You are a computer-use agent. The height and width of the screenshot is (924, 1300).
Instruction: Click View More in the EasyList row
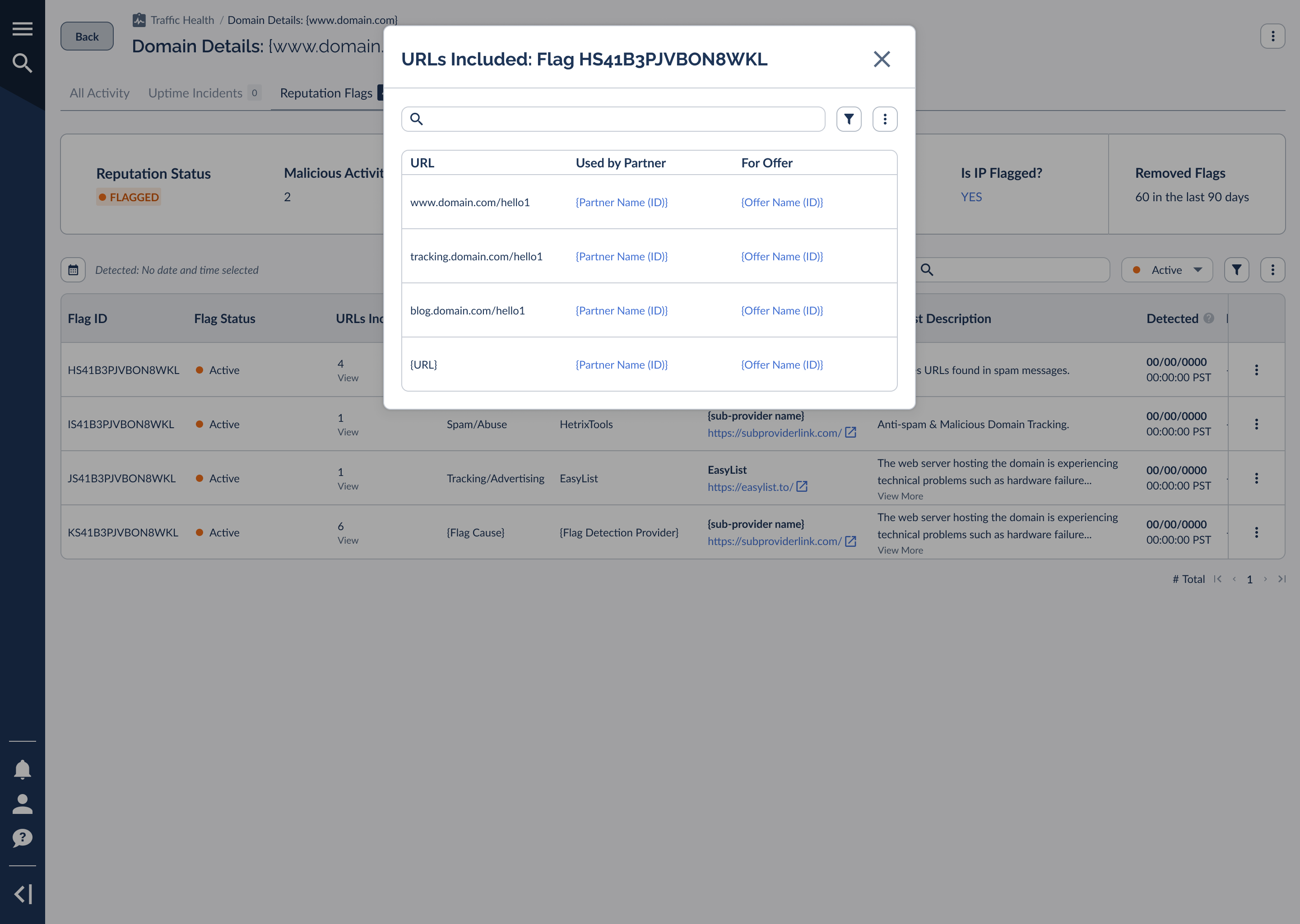coord(900,495)
